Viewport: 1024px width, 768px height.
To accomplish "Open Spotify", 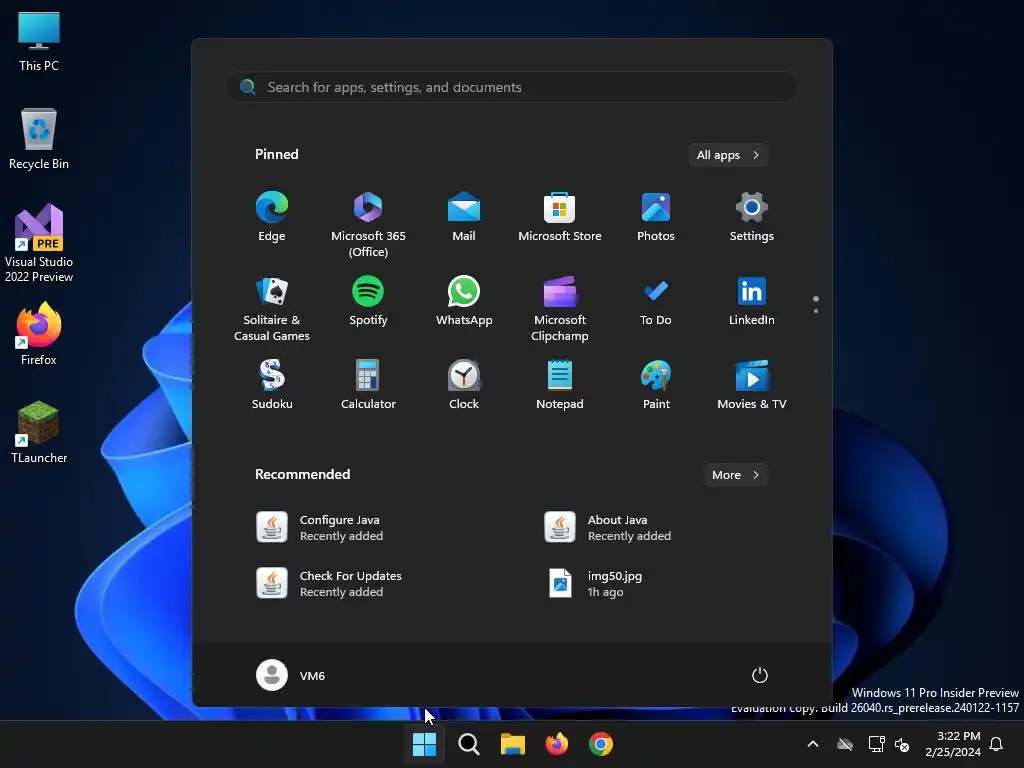I will coord(368,301).
